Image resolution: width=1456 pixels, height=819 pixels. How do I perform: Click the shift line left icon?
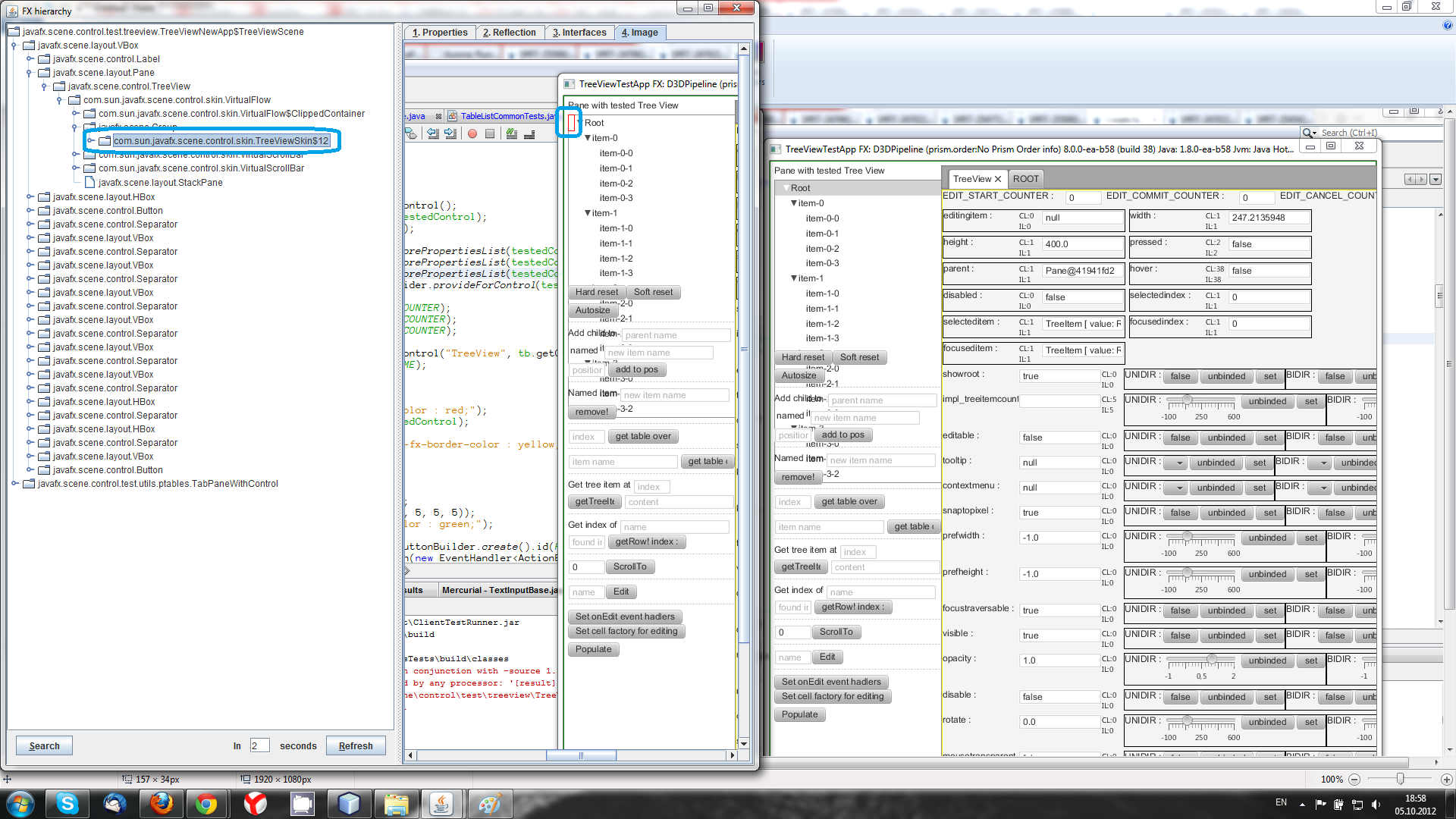click(x=433, y=134)
